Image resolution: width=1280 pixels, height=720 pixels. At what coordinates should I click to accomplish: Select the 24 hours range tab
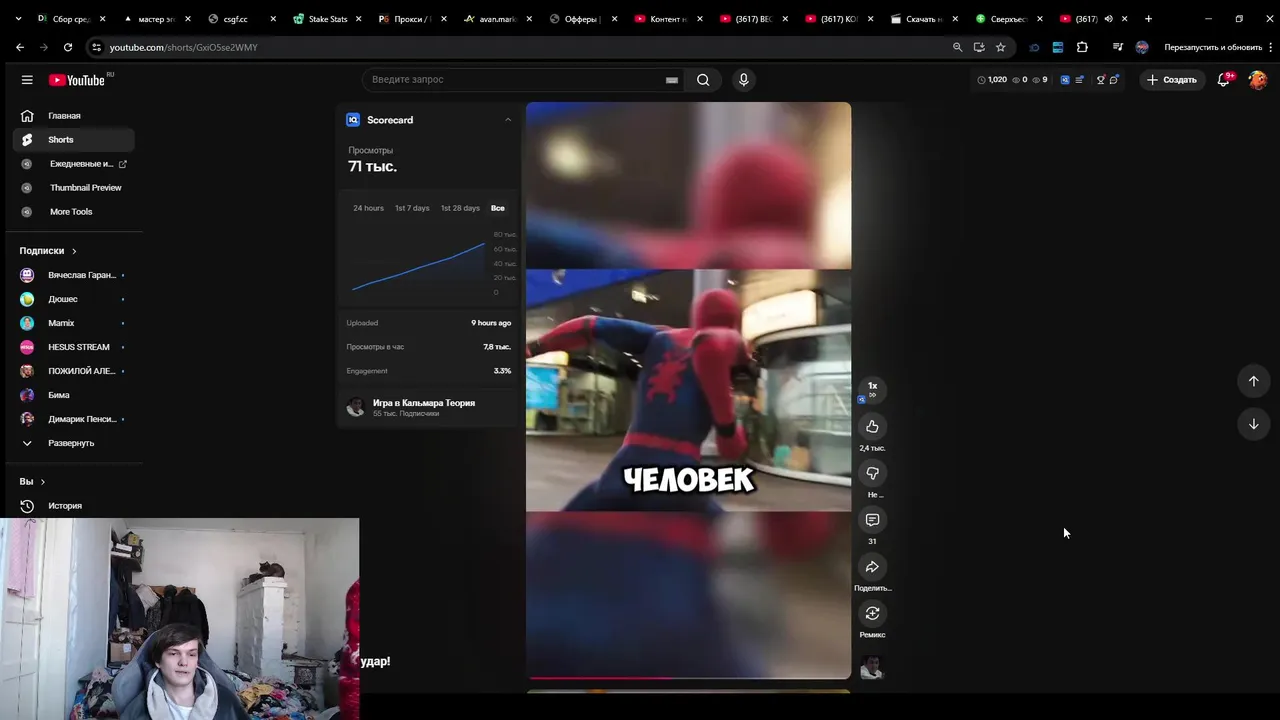(368, 208)
